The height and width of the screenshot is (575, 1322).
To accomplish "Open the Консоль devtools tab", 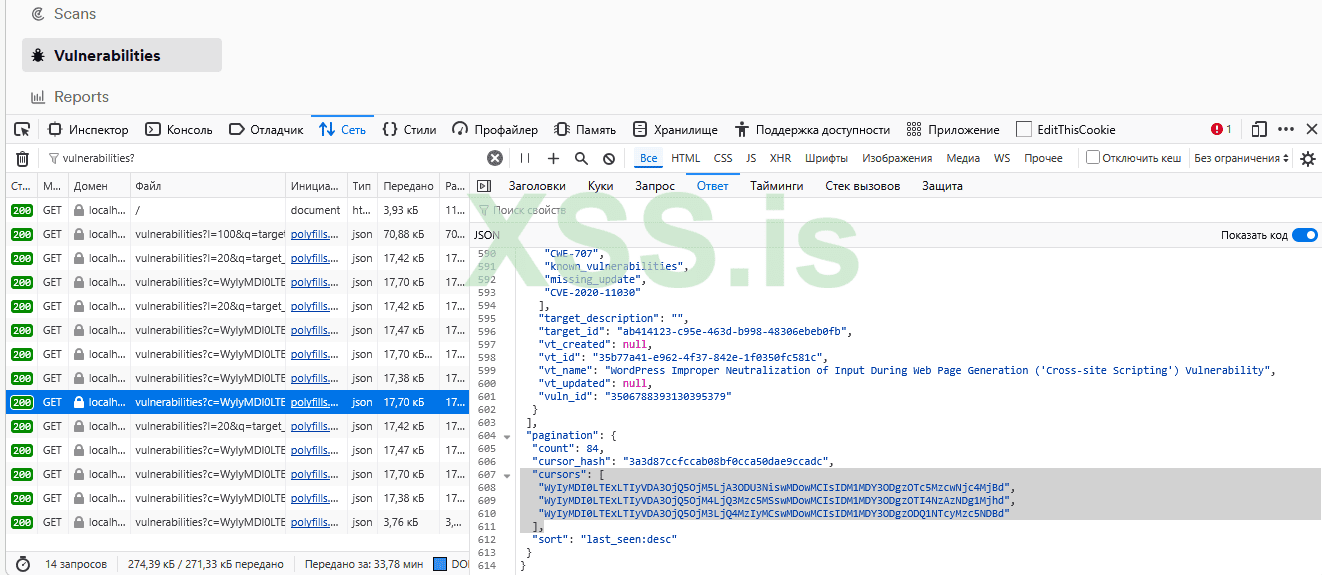I will pos(179,130).
